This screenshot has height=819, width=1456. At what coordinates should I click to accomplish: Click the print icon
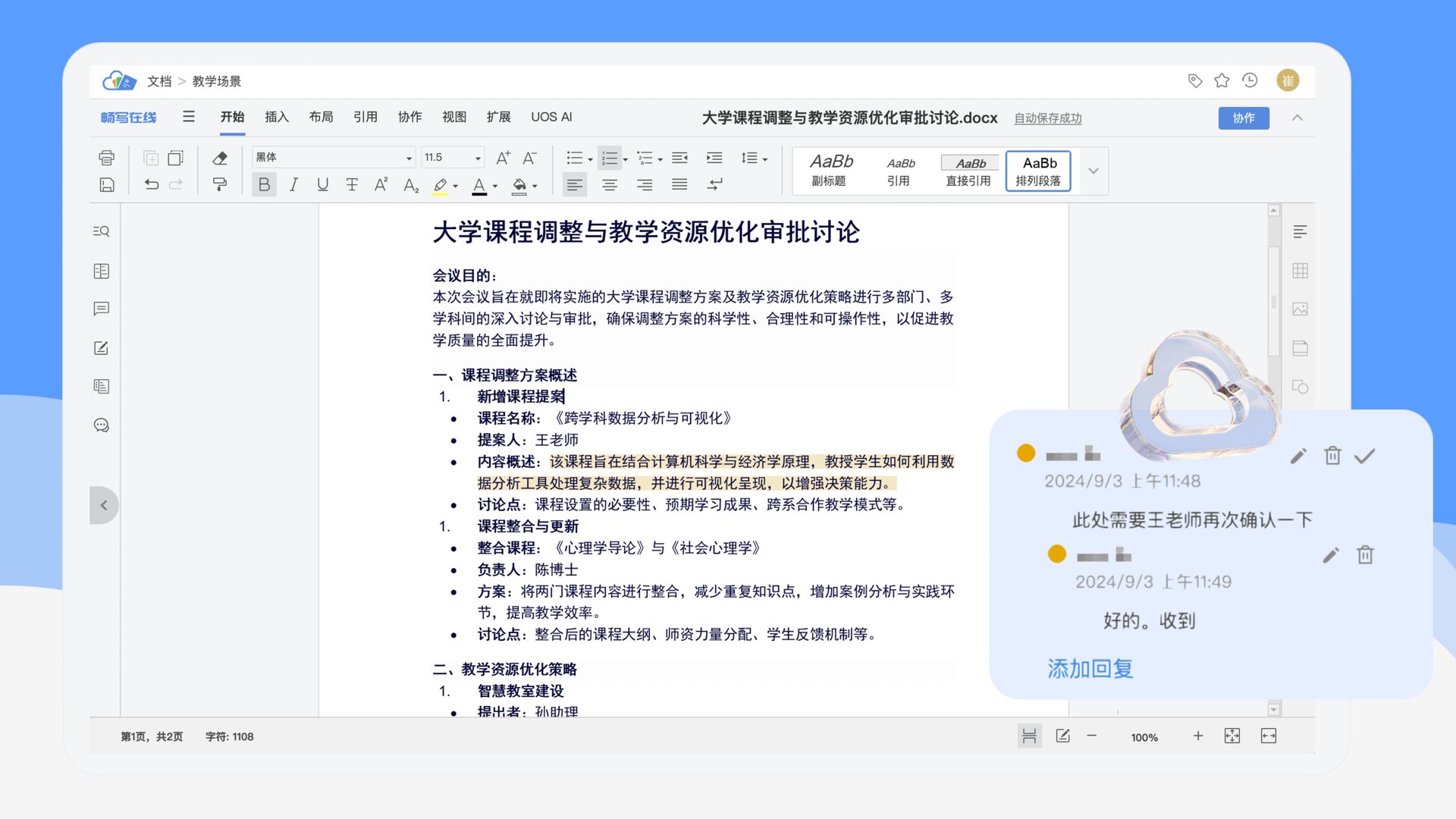(x=106, y=158)
